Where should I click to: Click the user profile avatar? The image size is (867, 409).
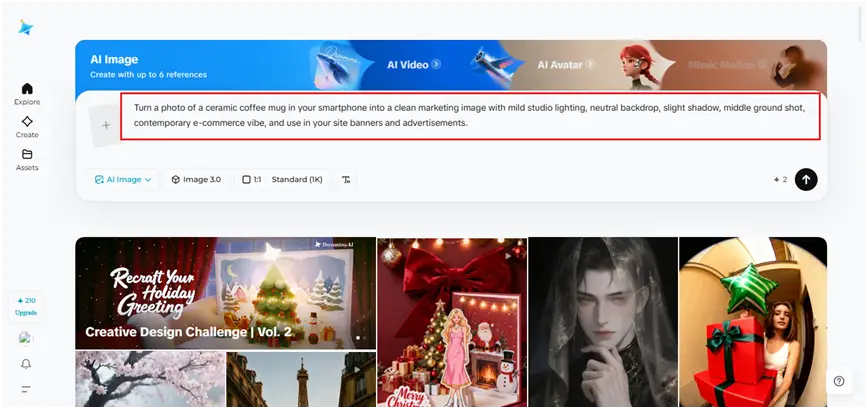click(26, 339)
